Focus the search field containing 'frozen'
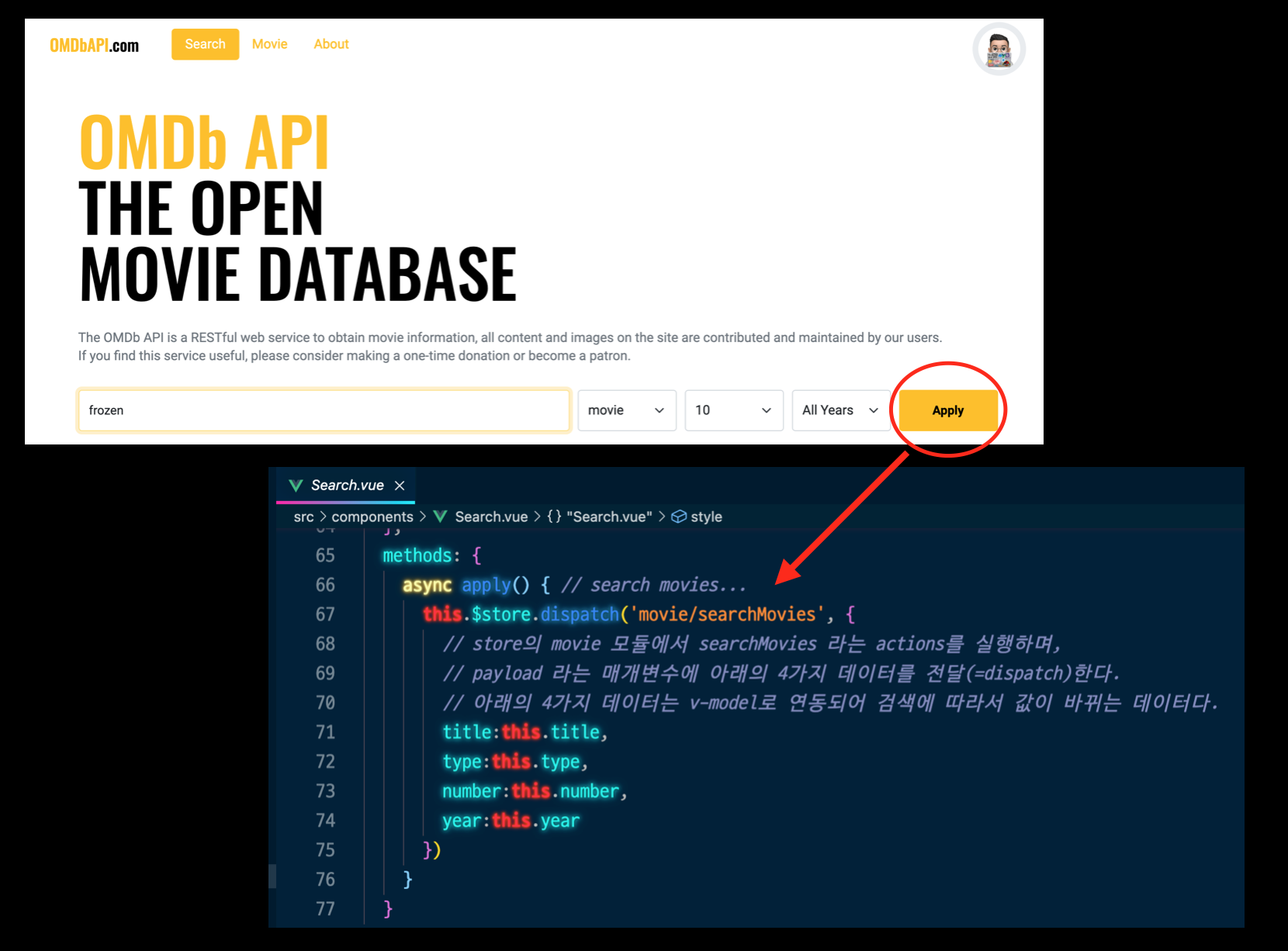Viewport: 1288px width, 951px height. click(x=324, y=410)
